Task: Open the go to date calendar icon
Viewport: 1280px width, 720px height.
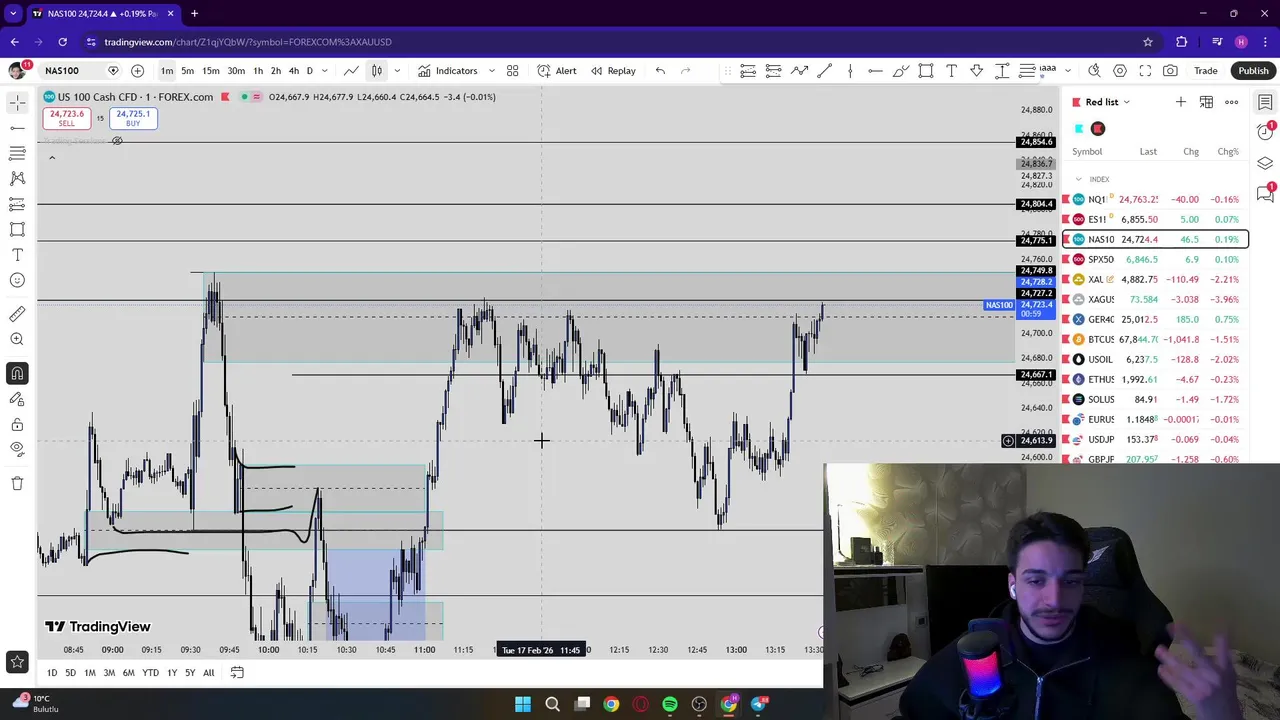Action: pyautogui.click(x=237, y=673)
